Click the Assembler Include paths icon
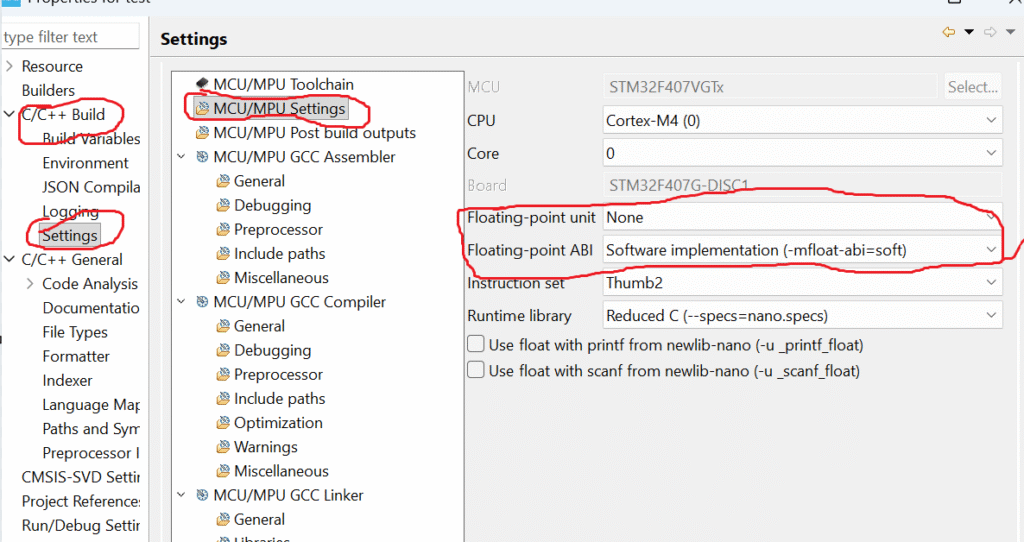Screen dimensions: 1024x542 point(223,253)
